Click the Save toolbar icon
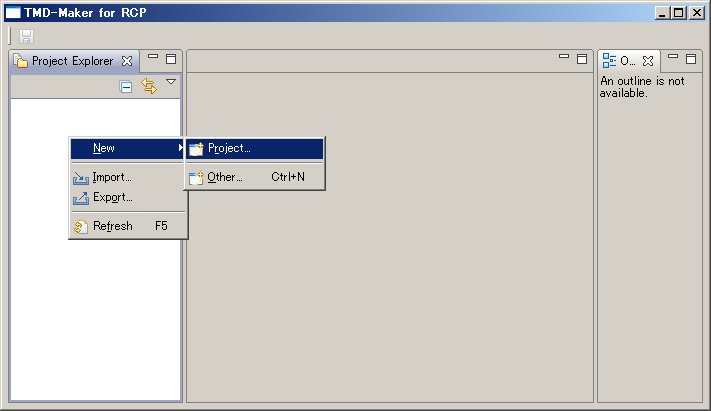The image size is (711, 411). click(26, 36)
